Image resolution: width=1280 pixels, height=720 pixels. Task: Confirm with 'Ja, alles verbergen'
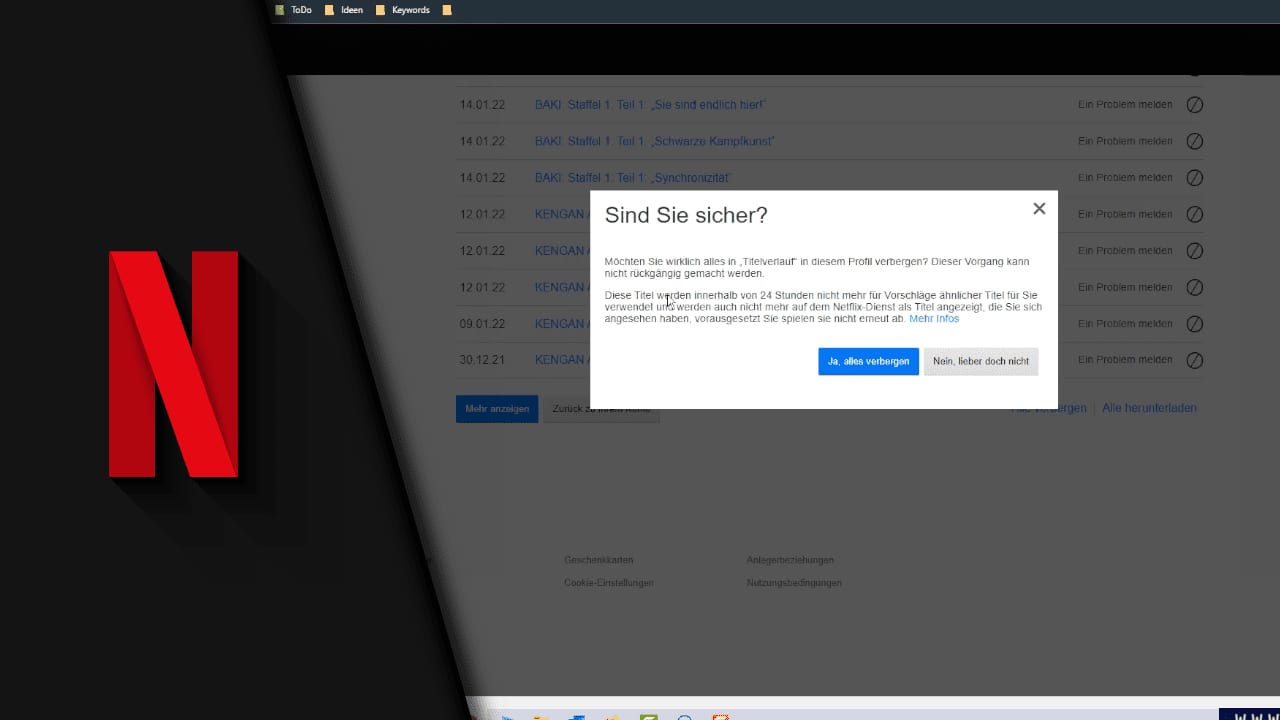(868, 361)
